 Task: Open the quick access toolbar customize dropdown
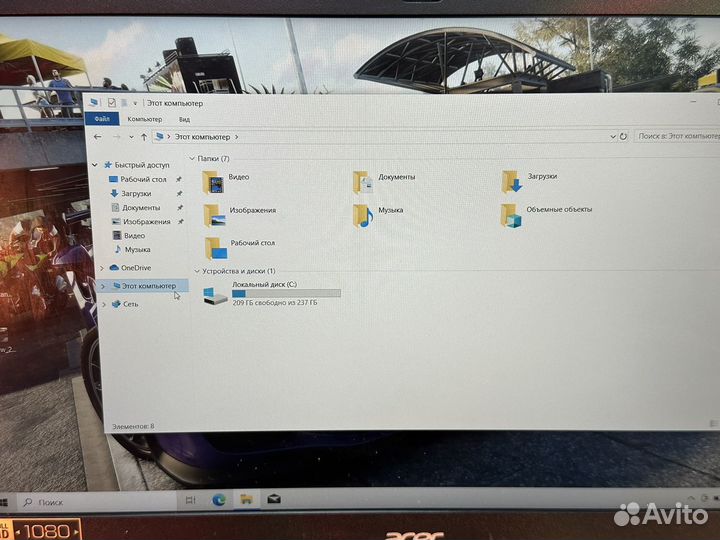(135, 103)
